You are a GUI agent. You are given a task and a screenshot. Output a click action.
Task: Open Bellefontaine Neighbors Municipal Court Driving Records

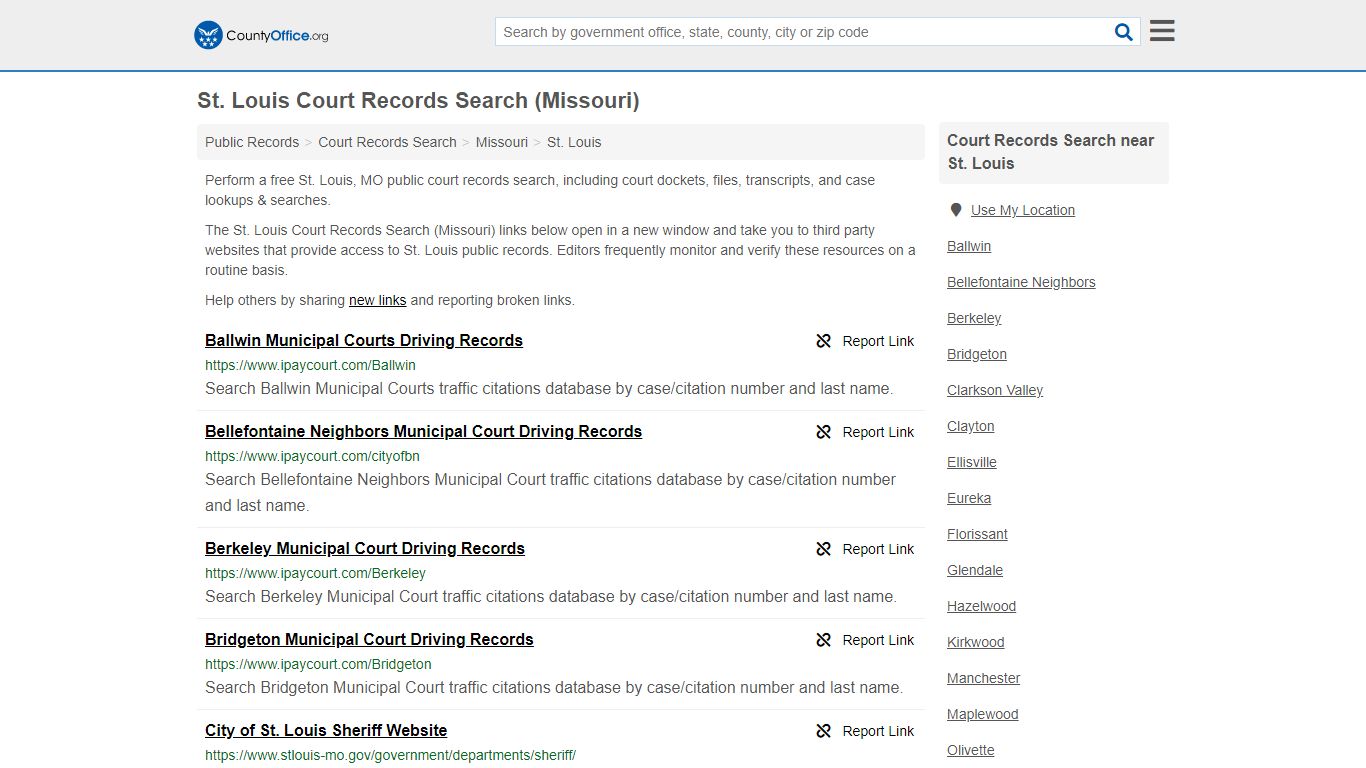(423, 431)
